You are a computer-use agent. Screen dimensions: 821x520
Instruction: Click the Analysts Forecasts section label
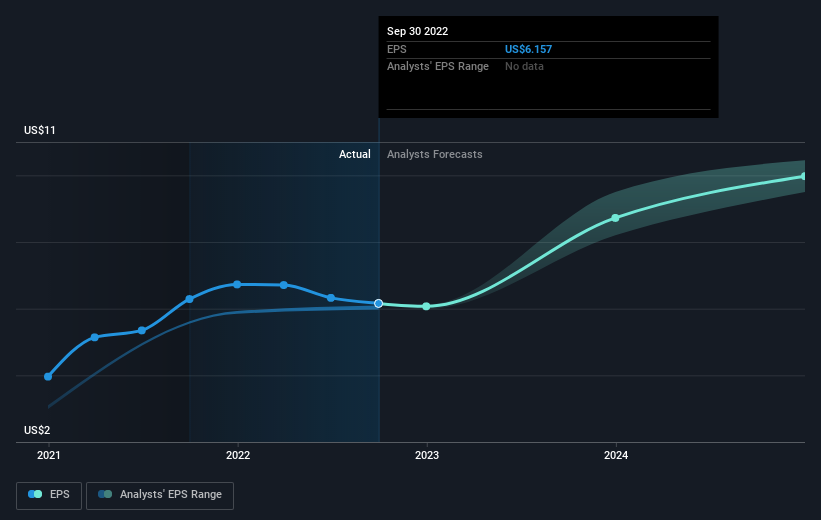tap(435, 154)
